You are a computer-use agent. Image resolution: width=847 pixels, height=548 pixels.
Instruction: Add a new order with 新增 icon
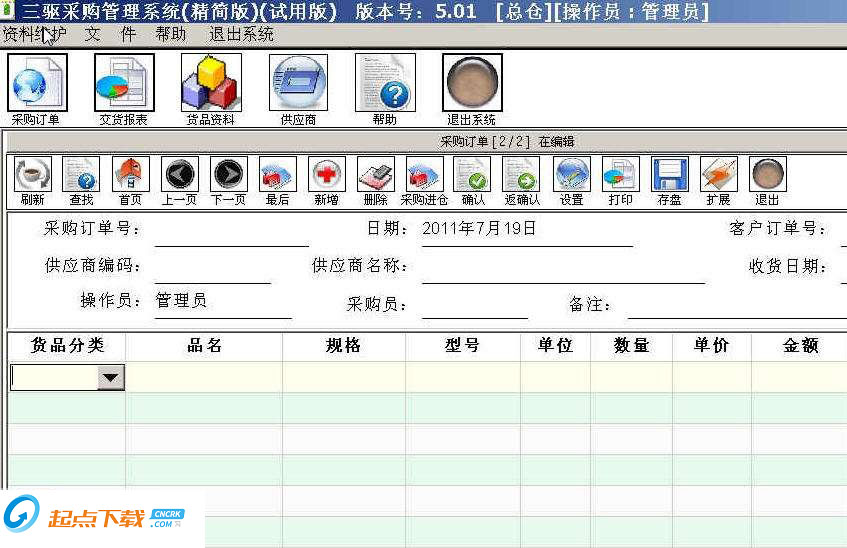point(327,174)
